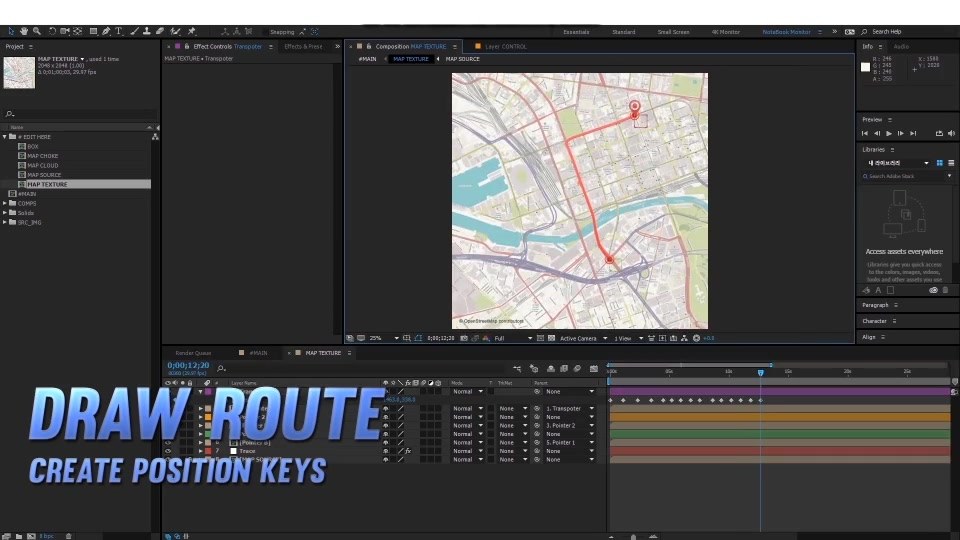Select the Rotation tool

point(52,31)
